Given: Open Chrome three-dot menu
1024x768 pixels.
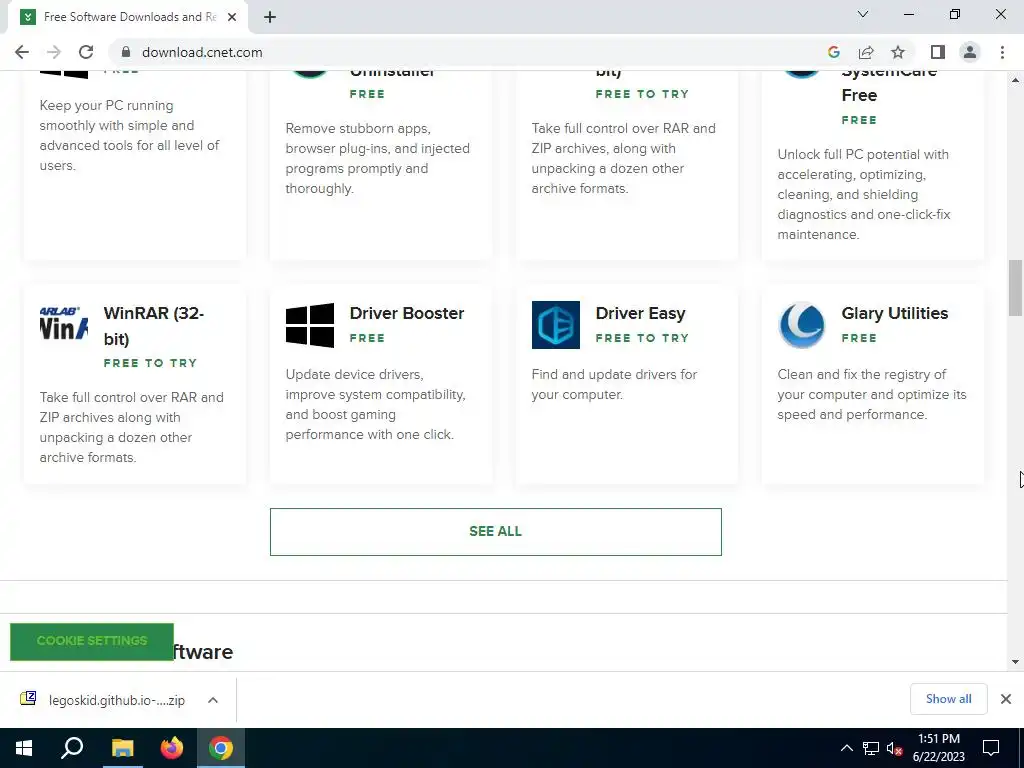Looking at the screenshot, I should (1002, 52).
